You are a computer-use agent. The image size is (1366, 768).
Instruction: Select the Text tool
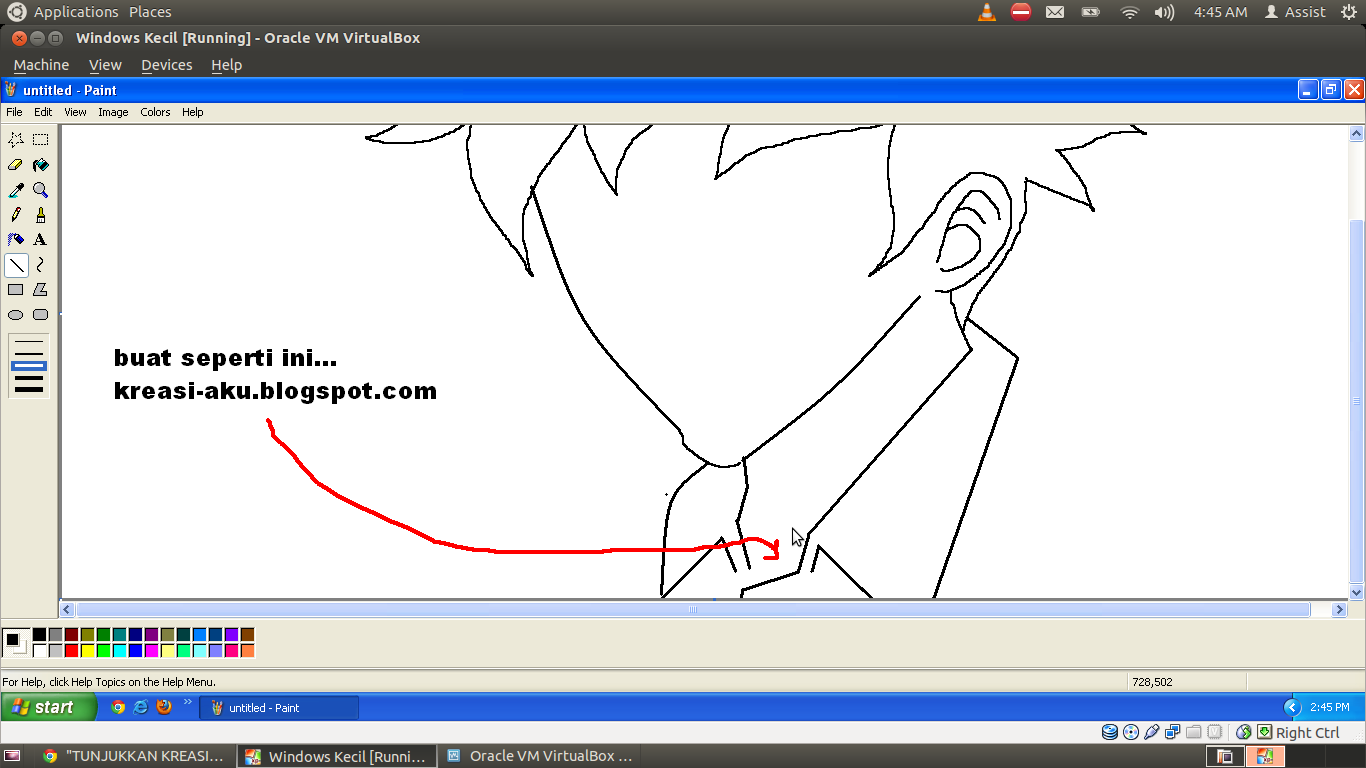[x=40, y=240]
